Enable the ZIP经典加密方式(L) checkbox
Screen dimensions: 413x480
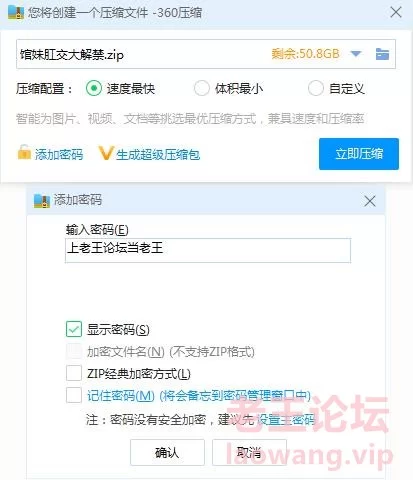click(74, 373)
